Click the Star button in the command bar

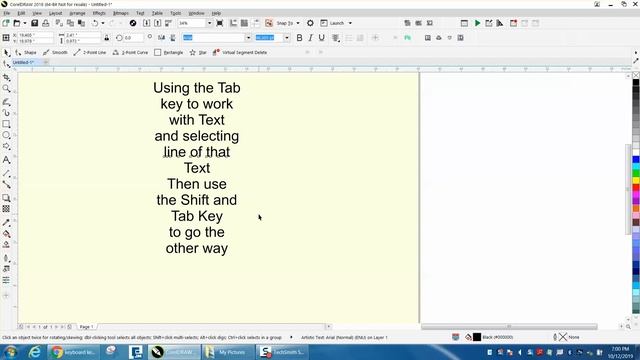[x=198, y=53]
